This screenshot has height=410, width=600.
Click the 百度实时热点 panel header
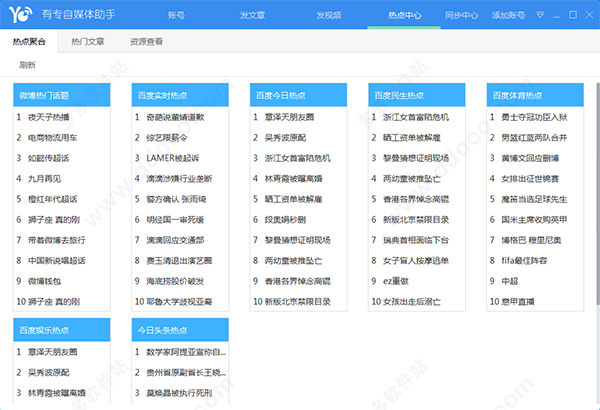coord(180,95)
